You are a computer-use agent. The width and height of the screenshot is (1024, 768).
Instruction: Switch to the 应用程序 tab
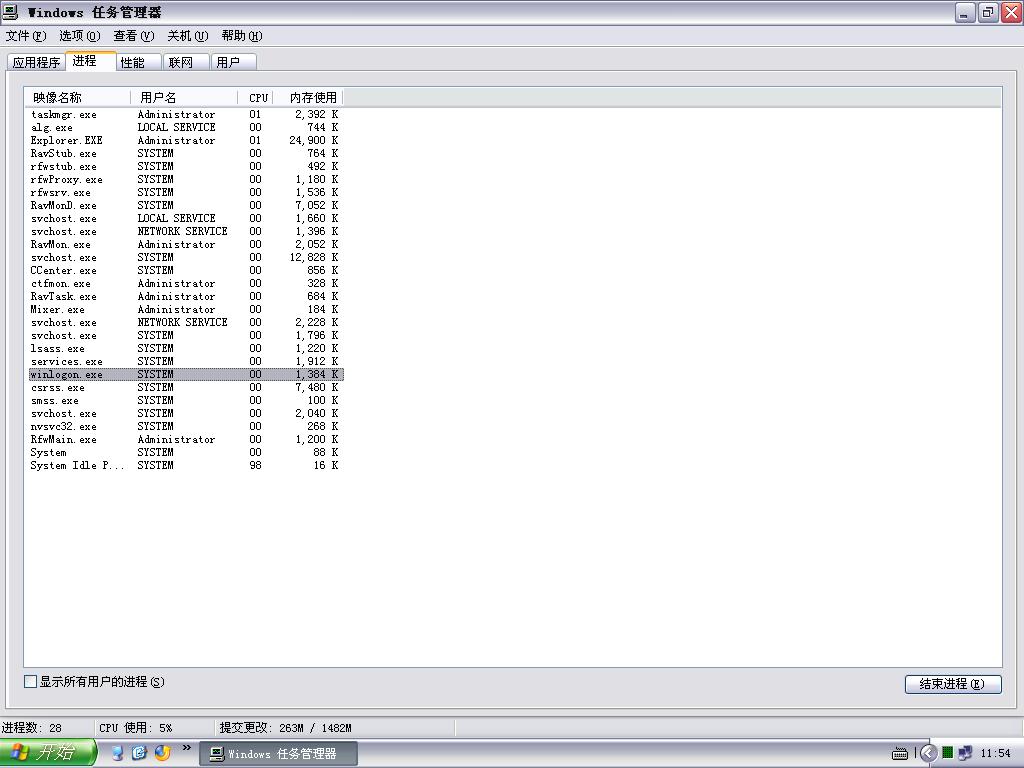37,62
